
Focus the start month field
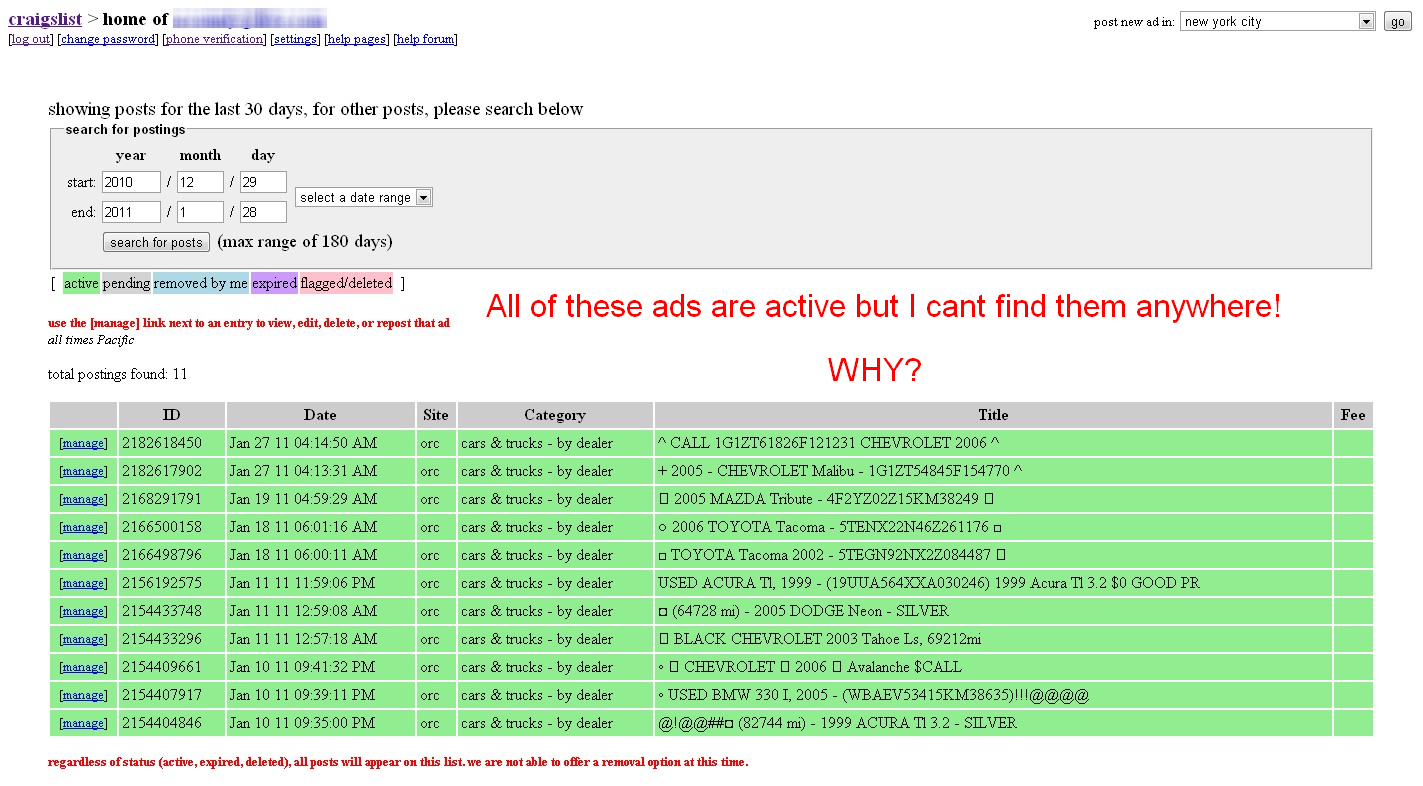(x=200, y=182)
